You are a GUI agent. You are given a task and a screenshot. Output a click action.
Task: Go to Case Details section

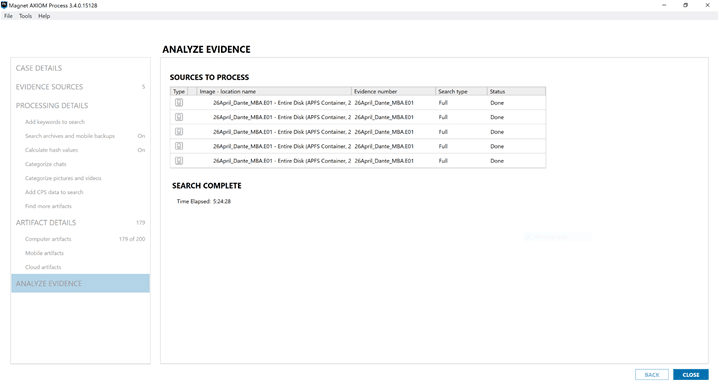(x=39, y=68)
